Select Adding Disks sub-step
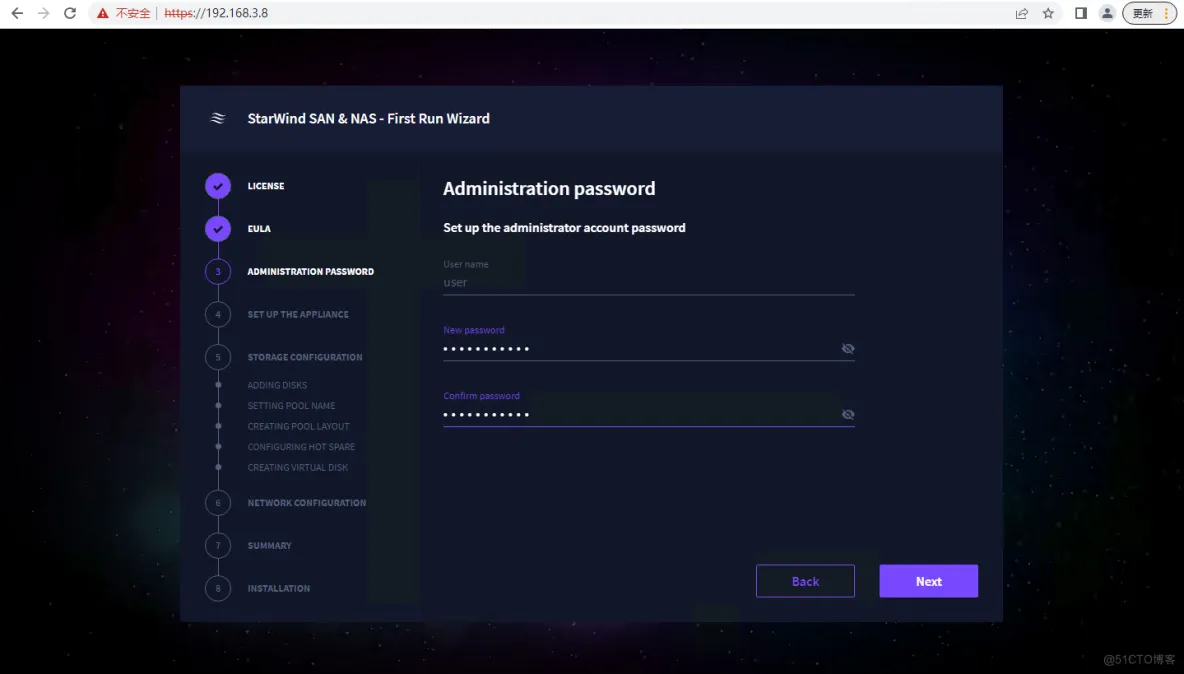 (277, 385)
